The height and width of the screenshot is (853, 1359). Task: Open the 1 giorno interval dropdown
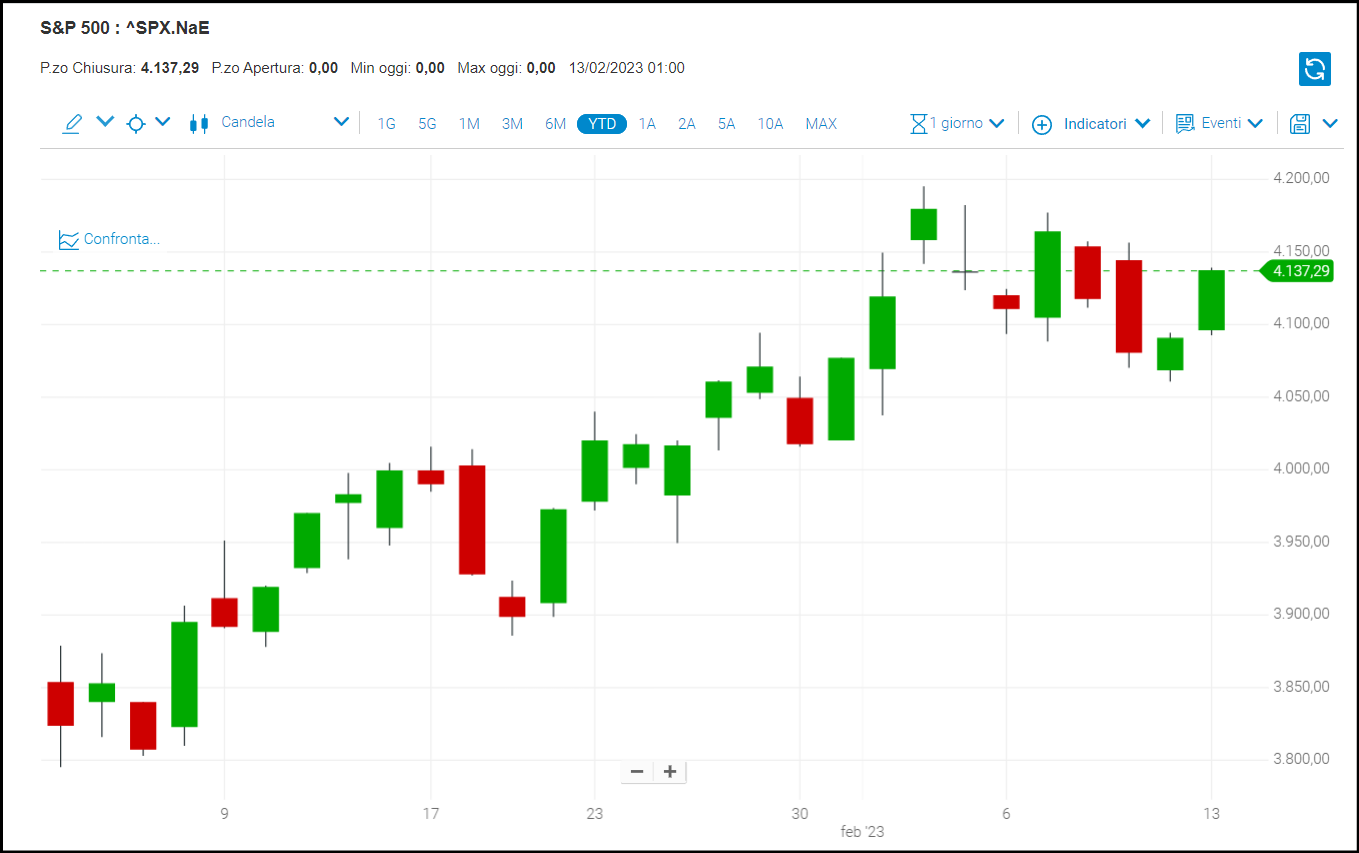pos(996,123)
